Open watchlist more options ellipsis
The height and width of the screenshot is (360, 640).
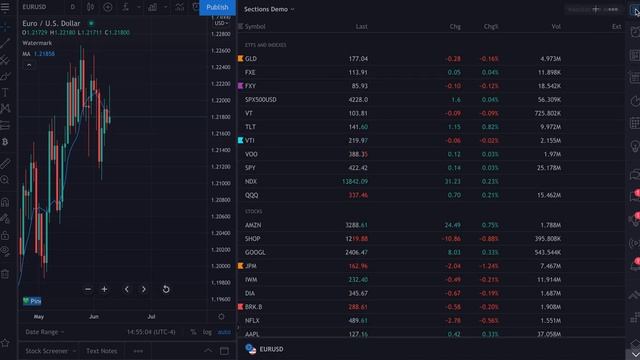pos(613,9)
